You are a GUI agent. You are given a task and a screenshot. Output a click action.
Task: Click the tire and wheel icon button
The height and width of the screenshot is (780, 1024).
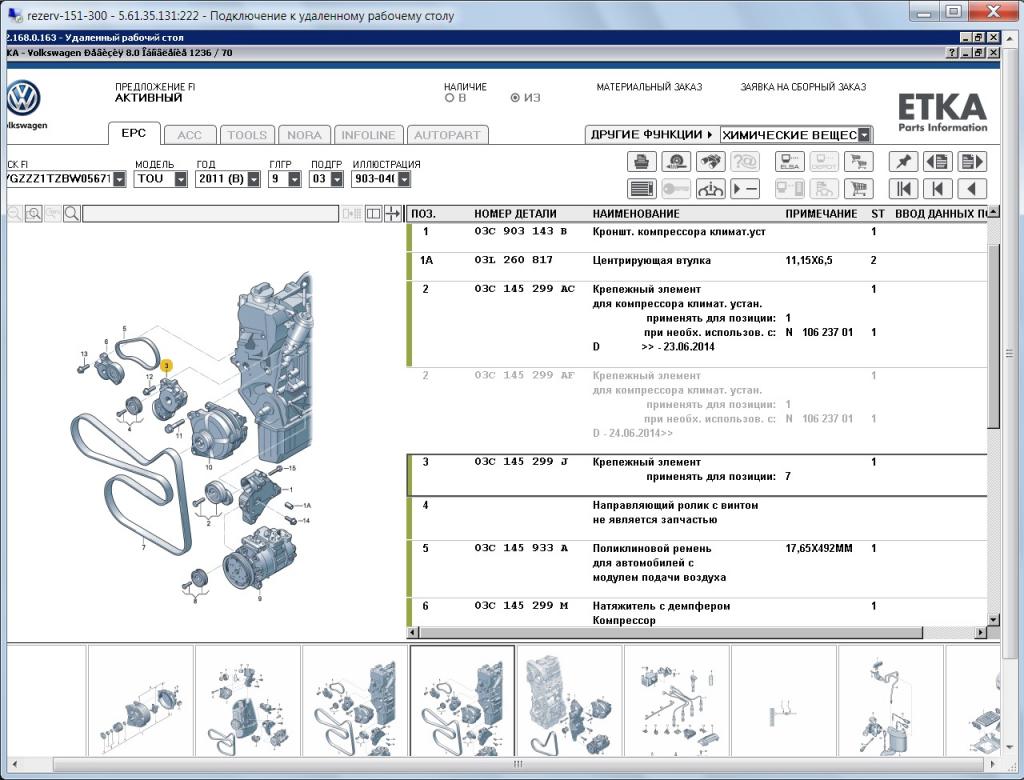click(676, 161)
